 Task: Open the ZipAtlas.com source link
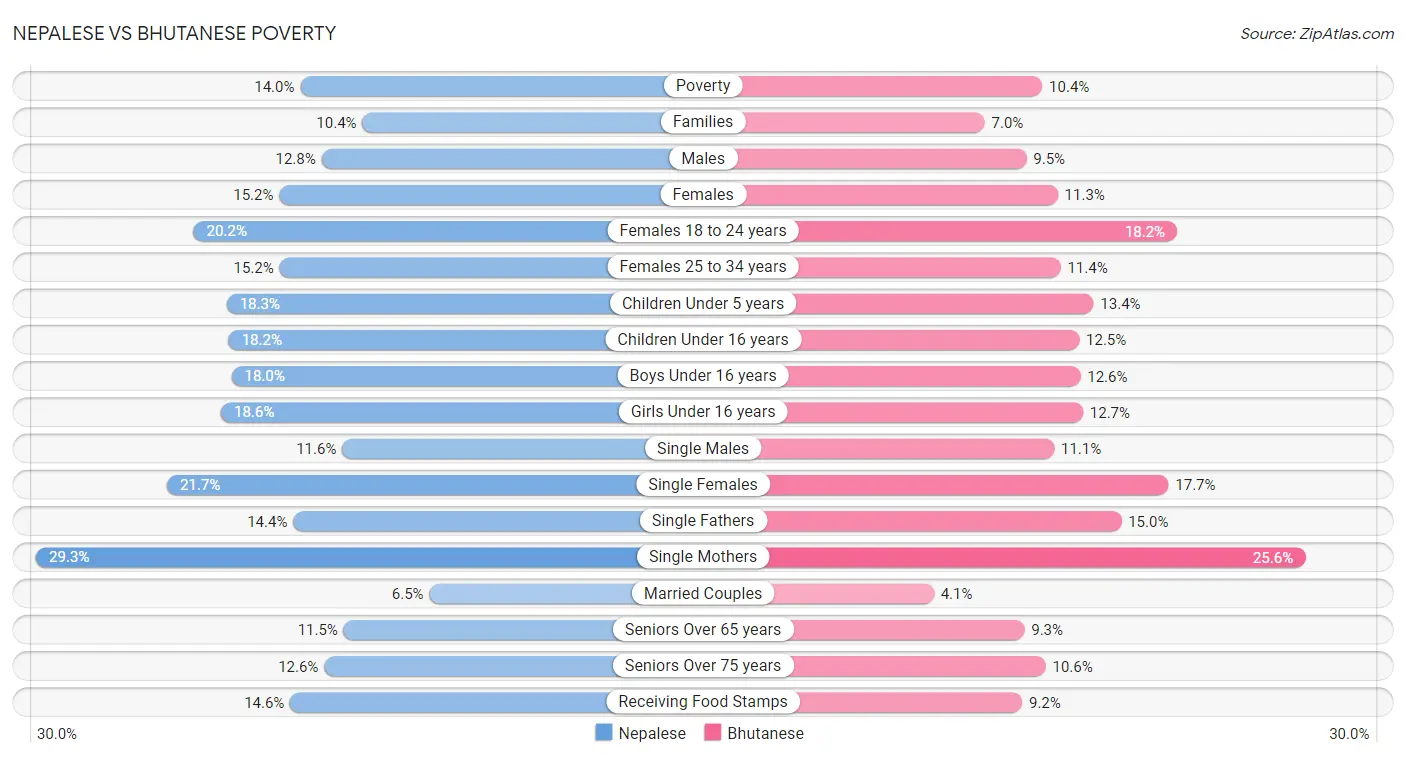point(1316,34)
